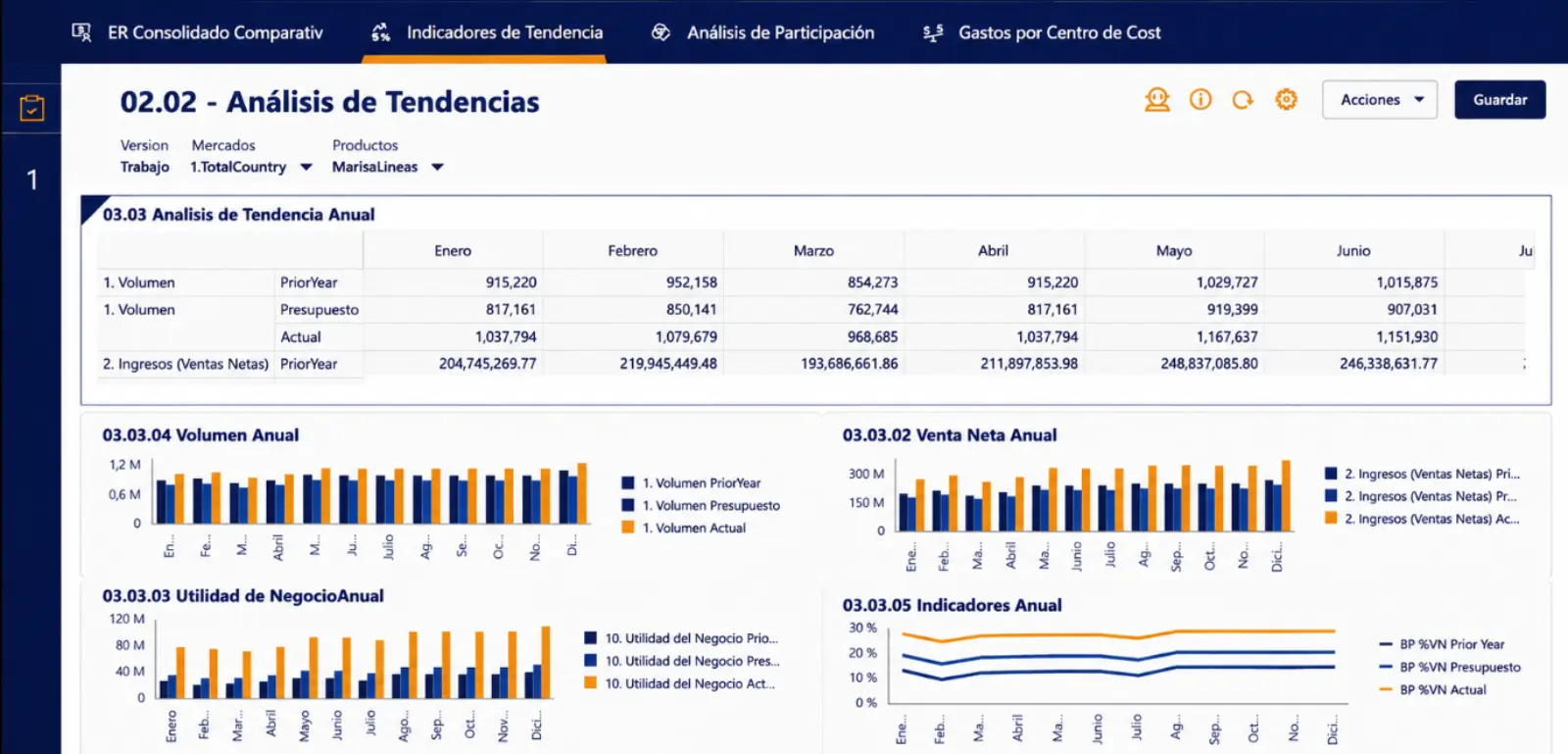The width and height of the screenshot is (1568, 754).
Task: Click the Indicadores de Tendencia tab icon
Action: [x=381, y=32]
